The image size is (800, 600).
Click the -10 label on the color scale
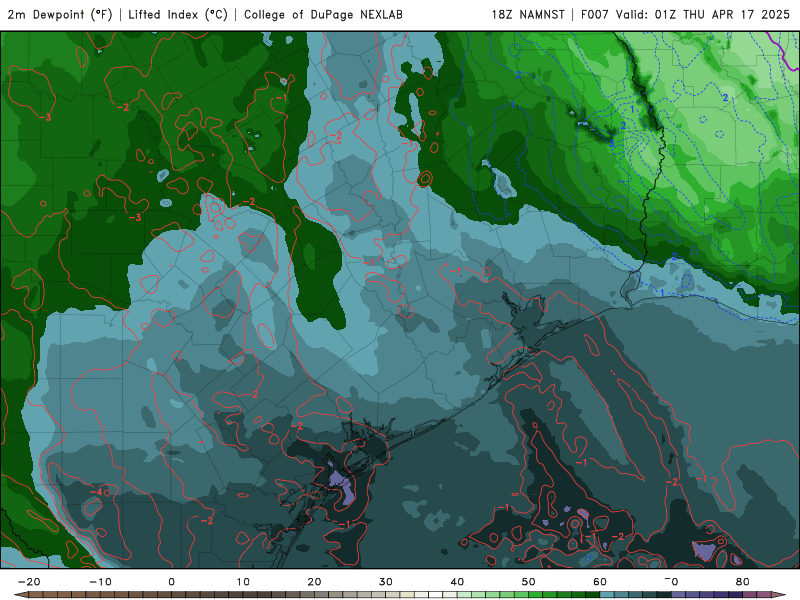100,582
